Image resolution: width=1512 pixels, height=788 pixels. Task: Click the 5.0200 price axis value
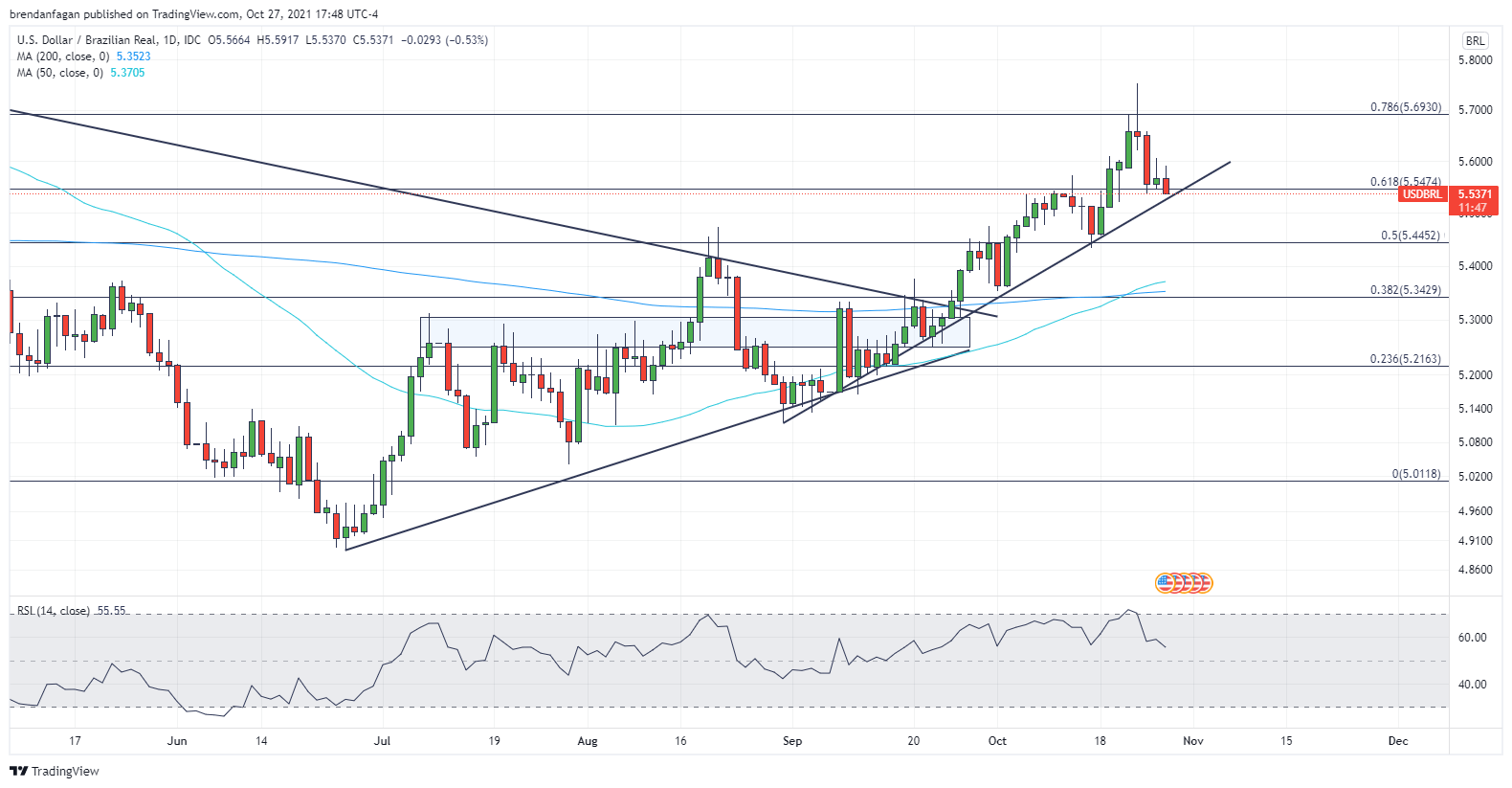[1475, 477]
